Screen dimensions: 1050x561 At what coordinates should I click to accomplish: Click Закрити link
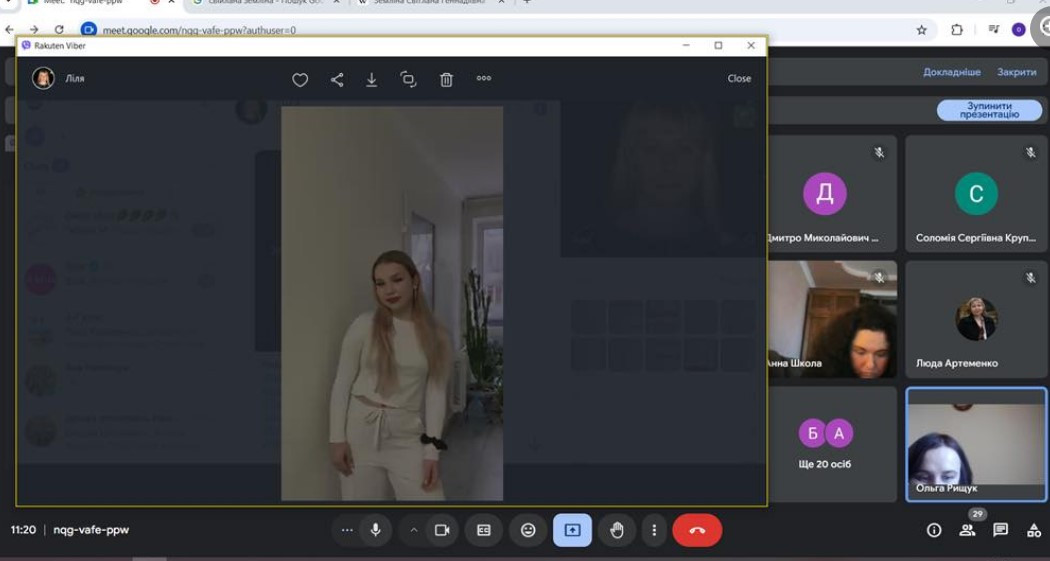pyautogui.click(x=1017, y=72)
